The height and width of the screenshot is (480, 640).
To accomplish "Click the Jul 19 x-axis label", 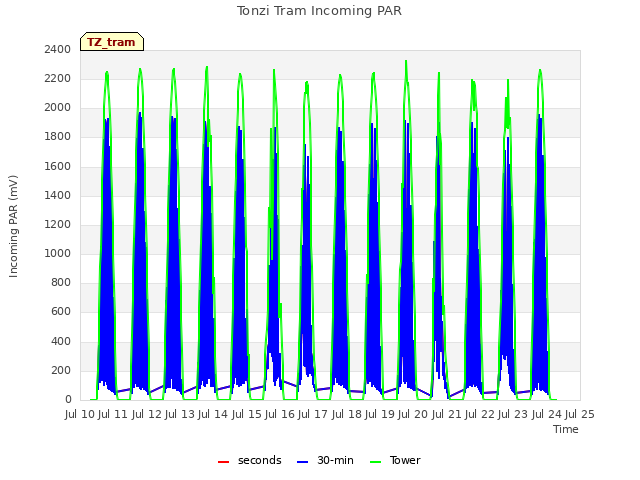I will [x=380, y=415].
